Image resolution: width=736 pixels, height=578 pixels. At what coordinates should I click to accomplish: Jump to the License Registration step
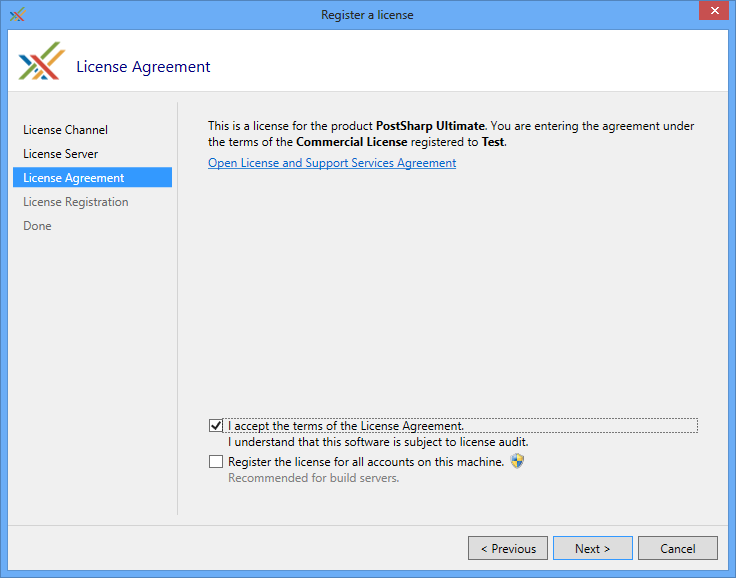(75, 202)
